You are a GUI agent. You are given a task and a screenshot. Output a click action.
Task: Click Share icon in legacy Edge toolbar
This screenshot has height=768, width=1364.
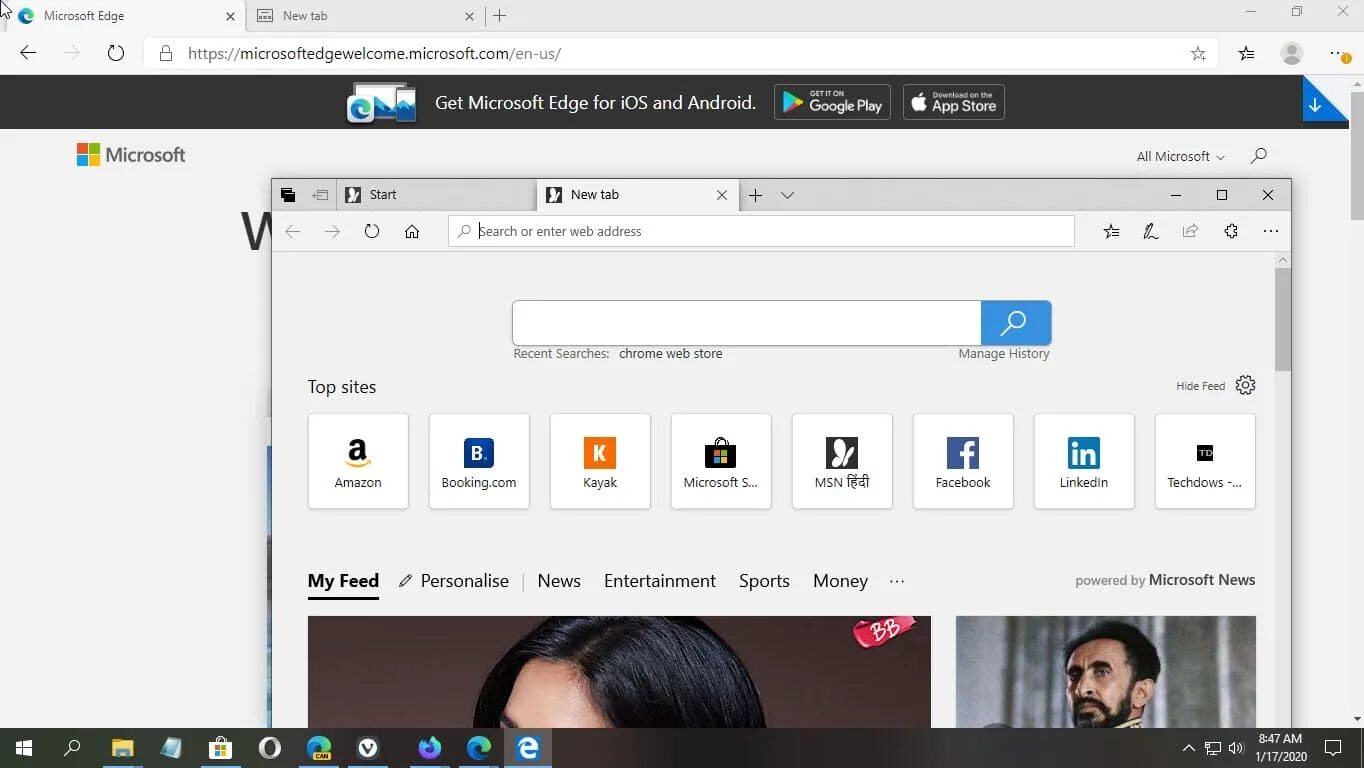coord(1190,231)
